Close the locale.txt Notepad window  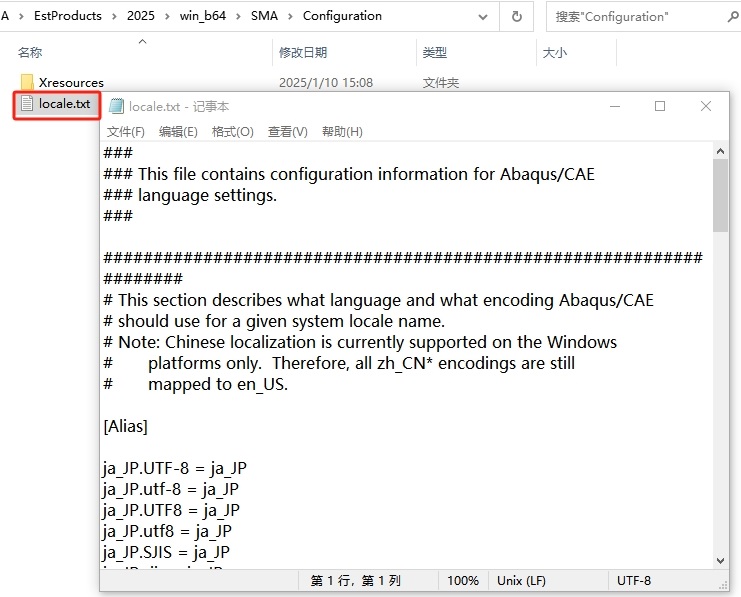coord(706,106)
